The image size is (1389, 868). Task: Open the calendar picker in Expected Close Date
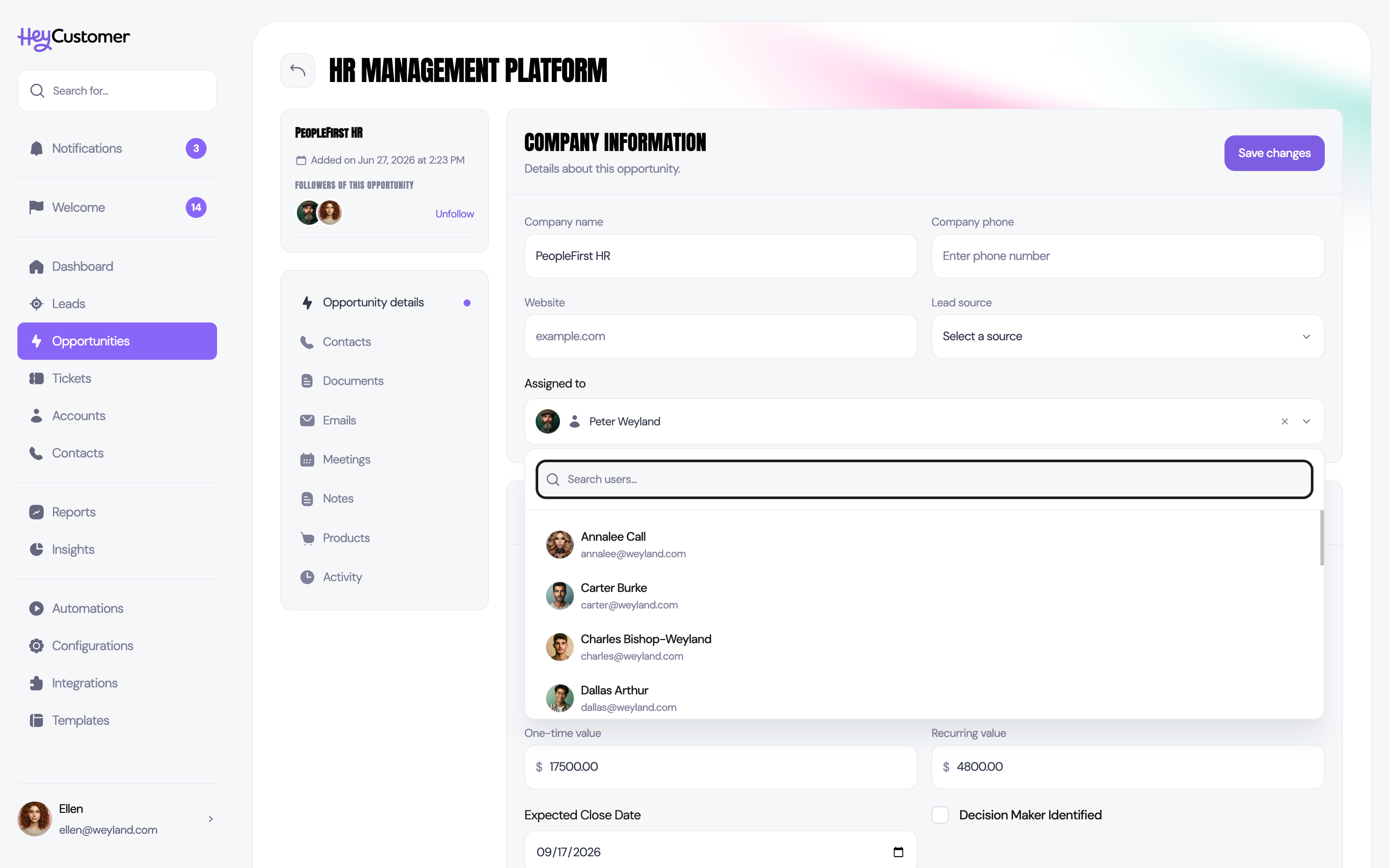898,852
